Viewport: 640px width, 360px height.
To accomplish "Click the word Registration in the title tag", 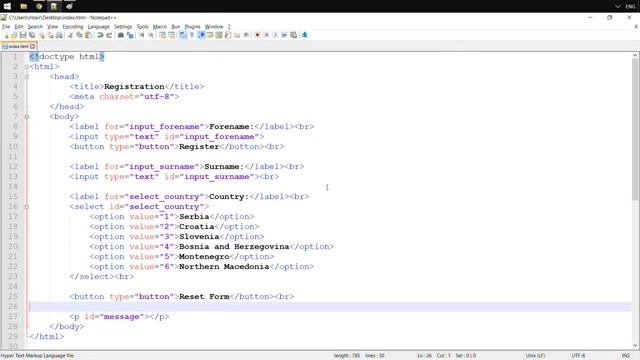I will pos(134,87).
